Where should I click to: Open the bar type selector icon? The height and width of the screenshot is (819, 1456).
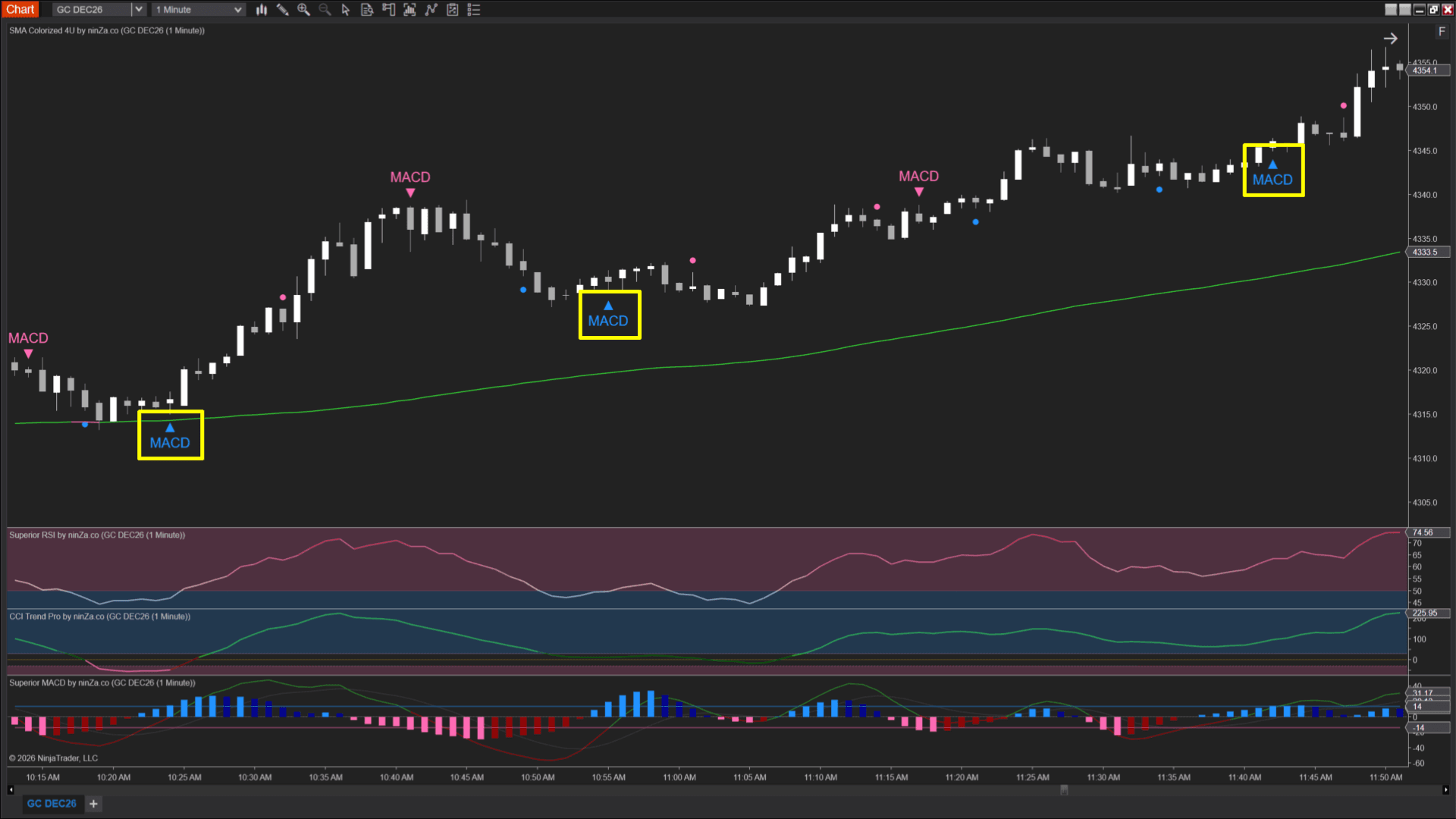click(x=262, y=10)
